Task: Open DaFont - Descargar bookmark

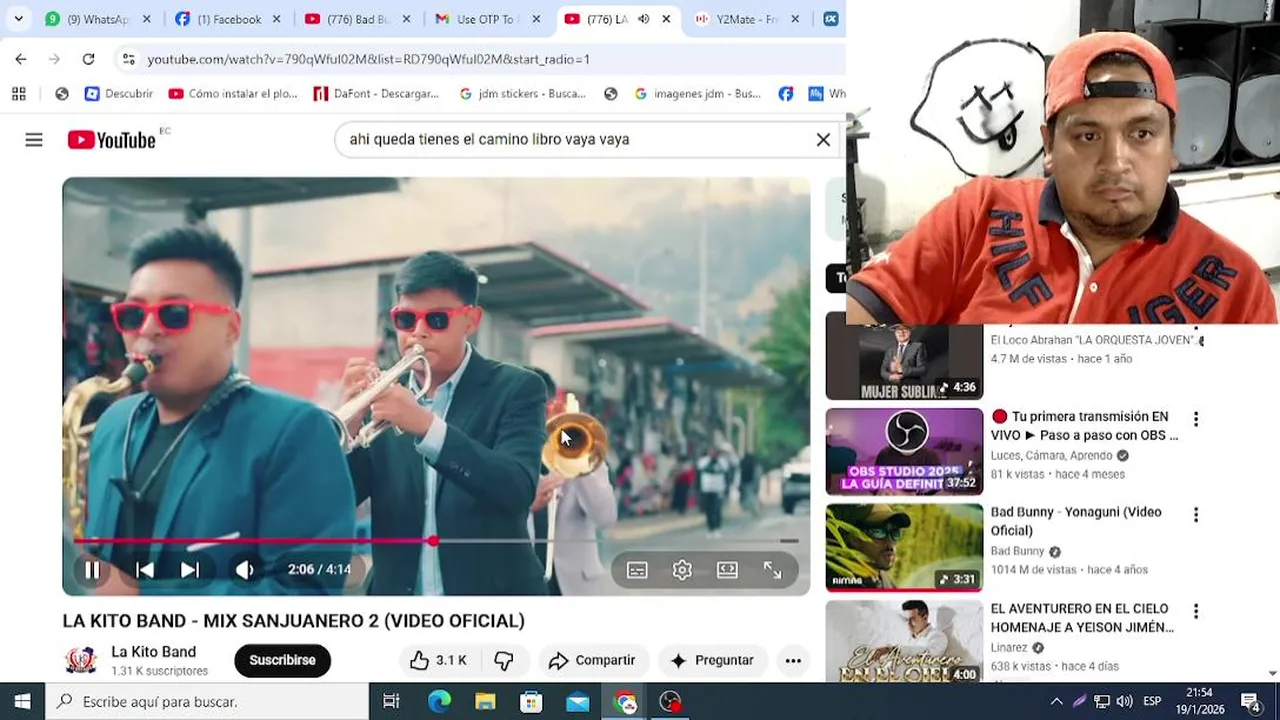Action: [x=376, y=93]
